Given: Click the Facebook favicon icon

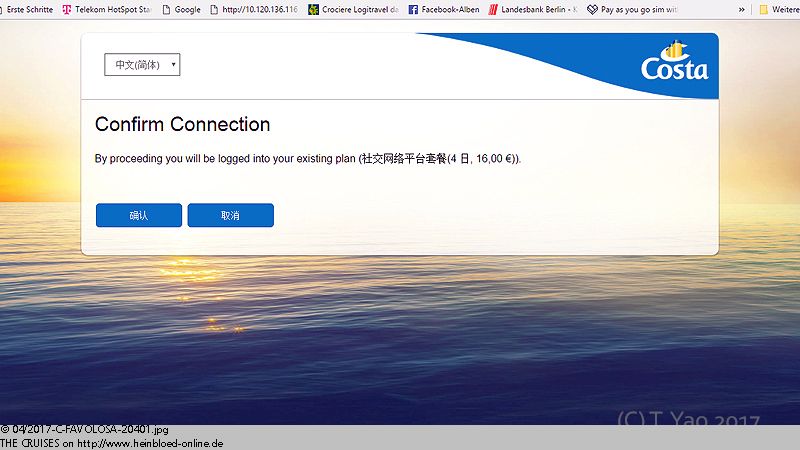Looking at the screenshot, I should coord(413,9).
